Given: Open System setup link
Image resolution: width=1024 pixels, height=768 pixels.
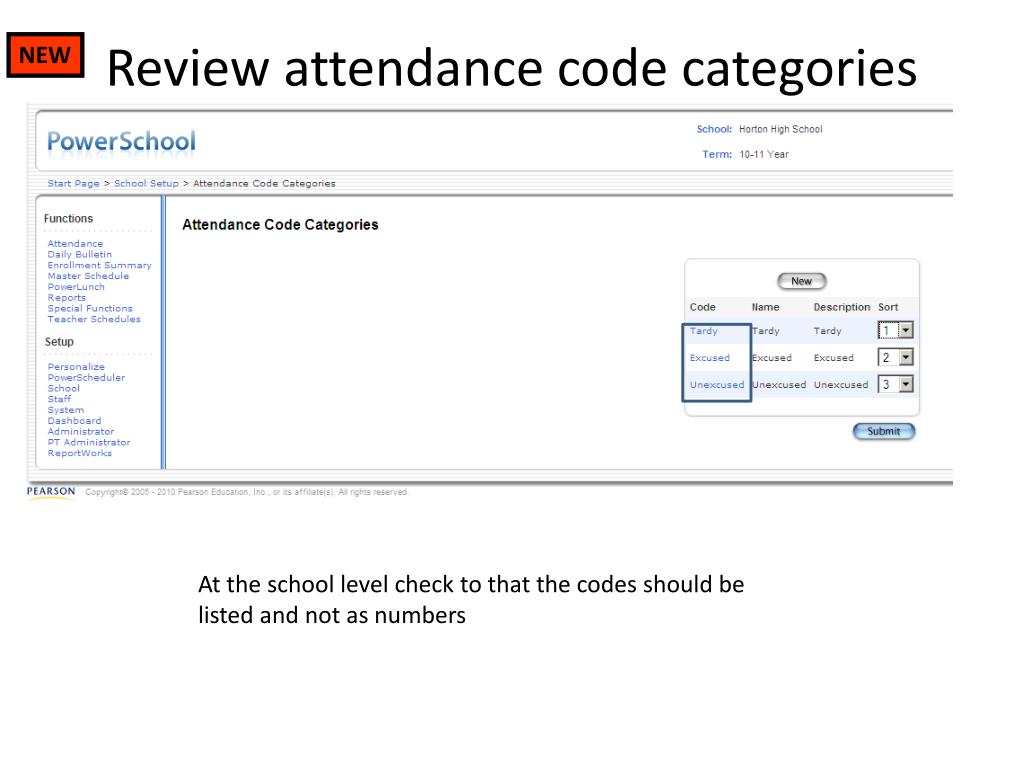Looking at the screenshot, I should click(65, 410).
